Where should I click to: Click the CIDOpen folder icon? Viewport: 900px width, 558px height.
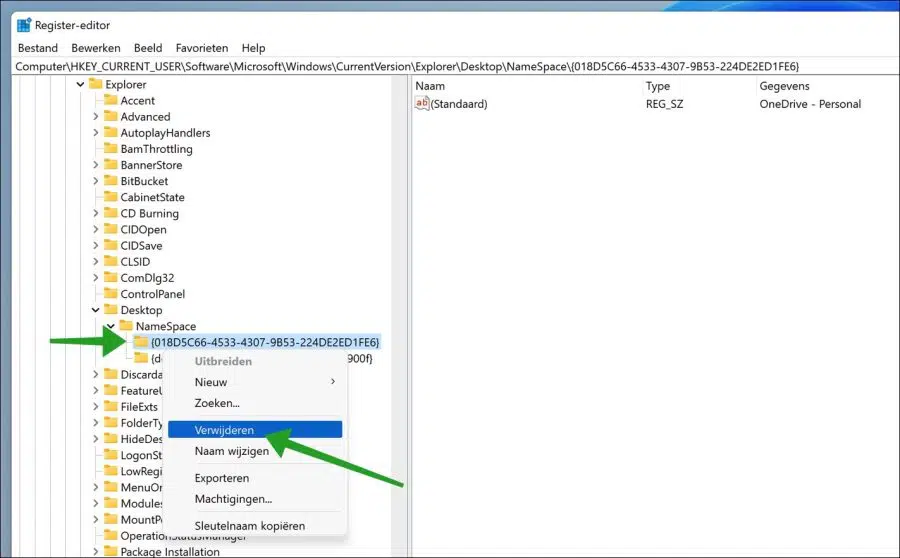(x=111, y=228)
